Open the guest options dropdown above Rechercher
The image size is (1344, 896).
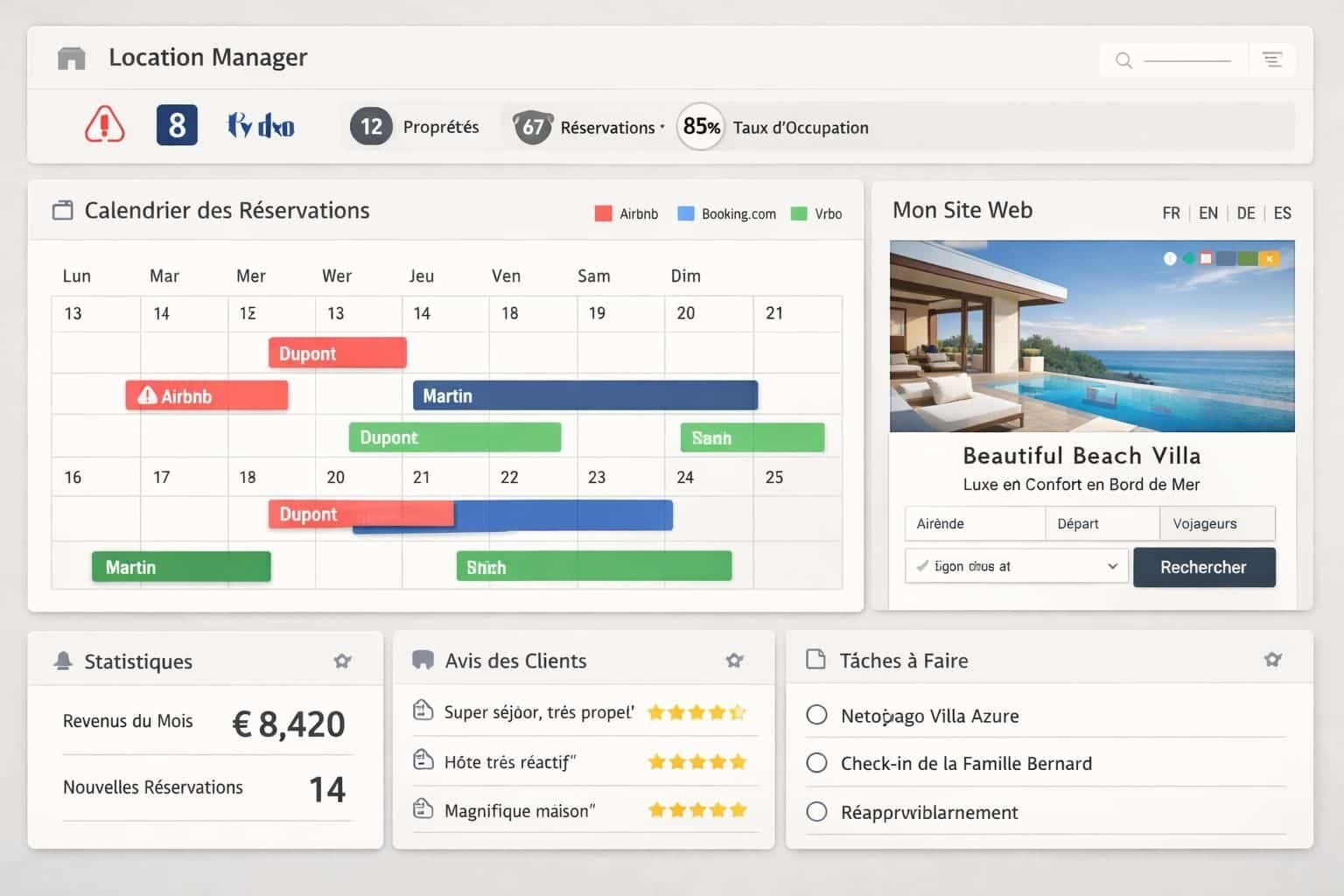1015,566
